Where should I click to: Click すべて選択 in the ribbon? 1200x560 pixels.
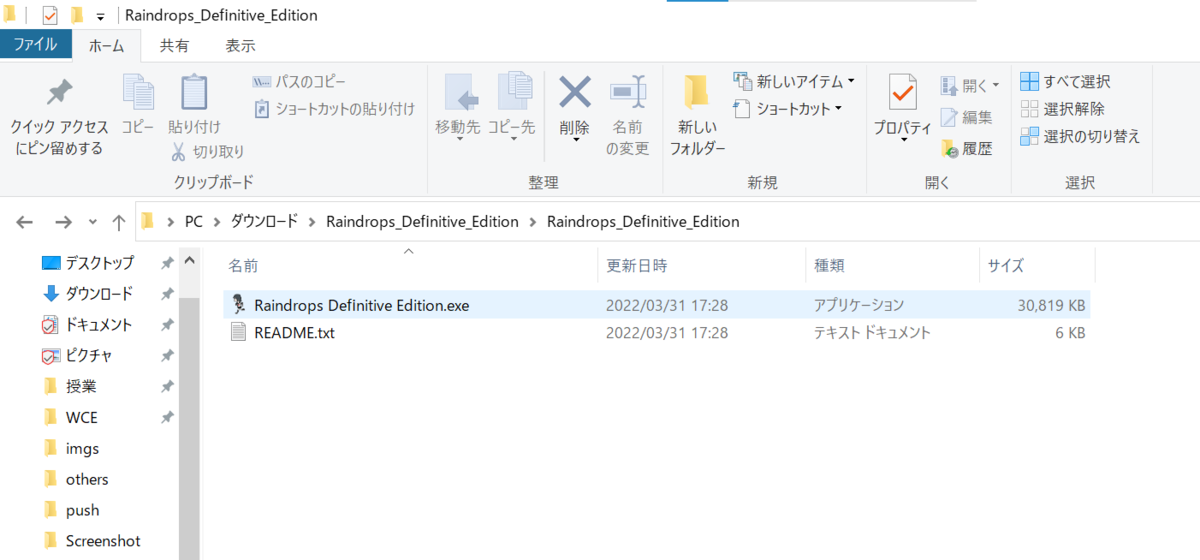pyautogui.click(x=1065, y=81)
